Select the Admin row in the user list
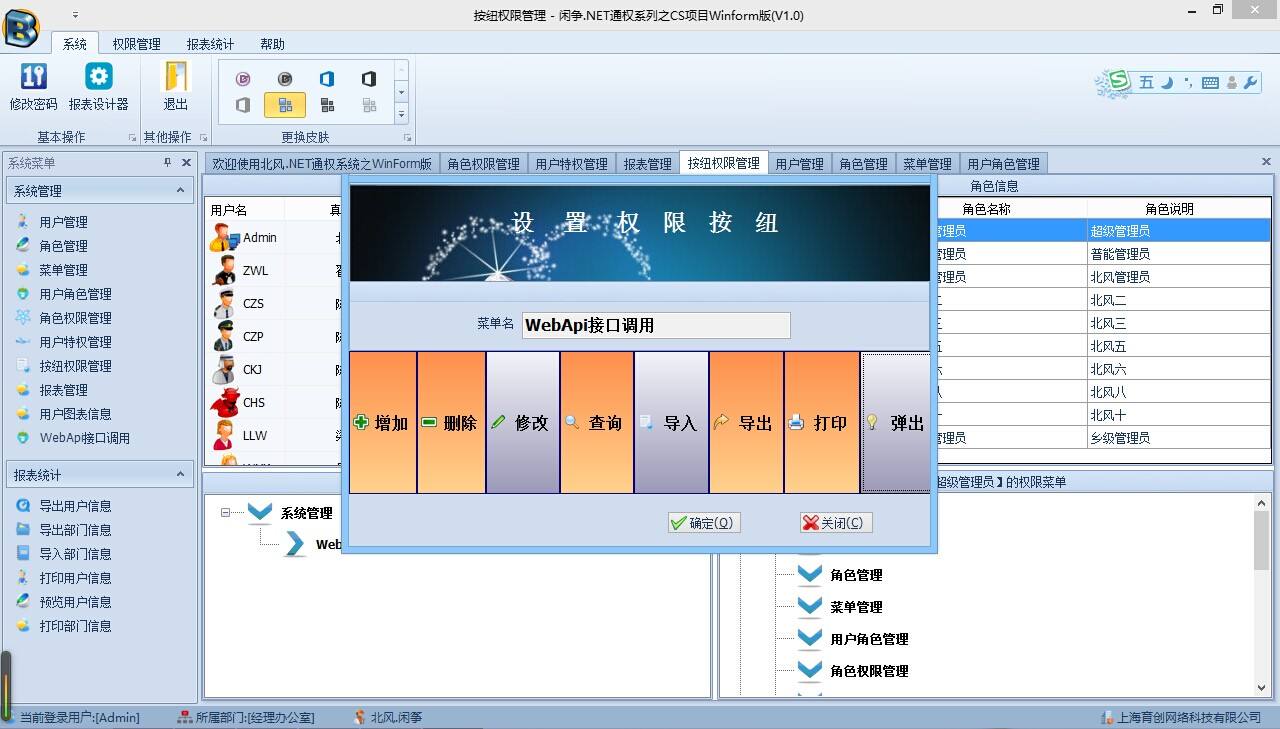The height and width of the screenshot is (729, 1280). [275, 238]
